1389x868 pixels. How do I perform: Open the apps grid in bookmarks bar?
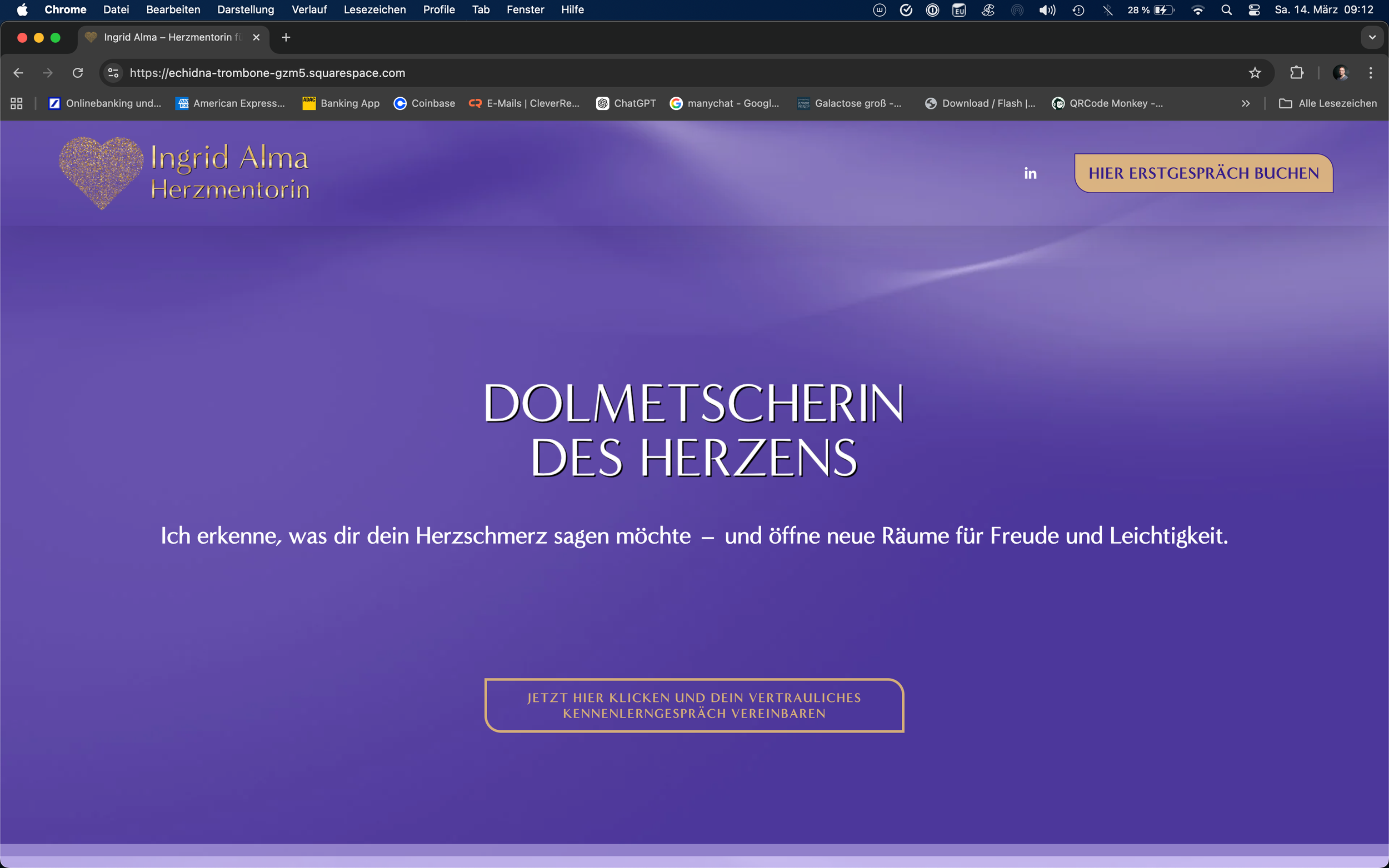(17, 103)
